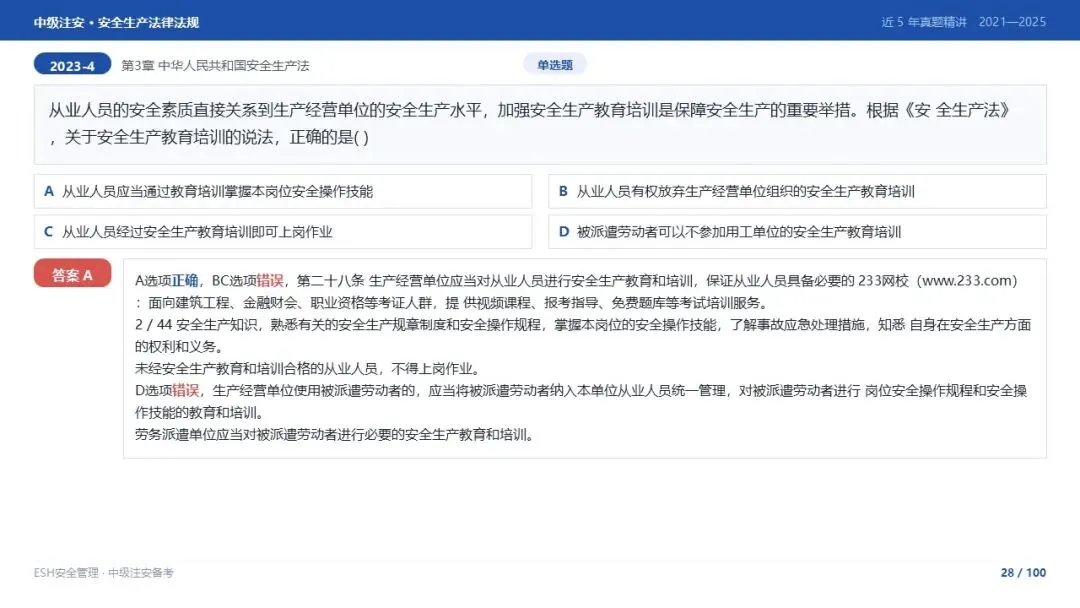Viewport: 1080px width, 608px height.
Task: Select answer option A 从业人员应当通过教育培训
Action: click(282, 191)
